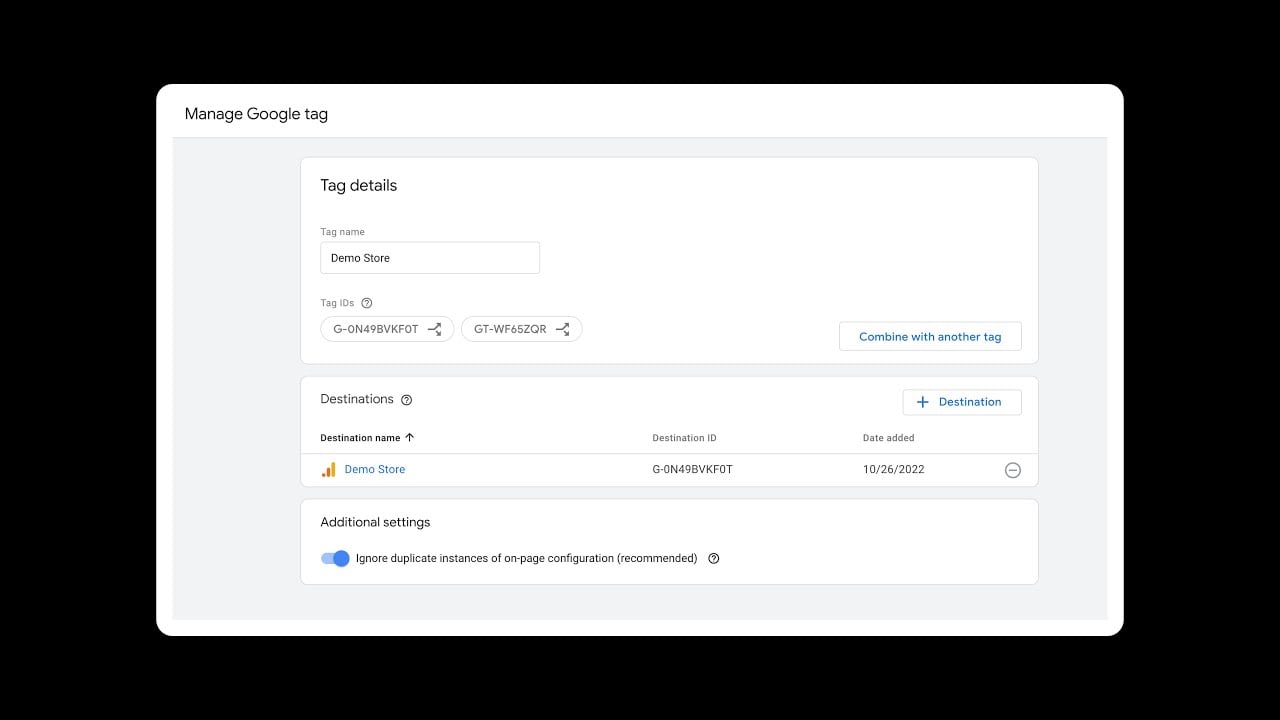Screen dimensions: 1280x720
Task: Click the Tag name input field
Action: click(x=429, y=258)
